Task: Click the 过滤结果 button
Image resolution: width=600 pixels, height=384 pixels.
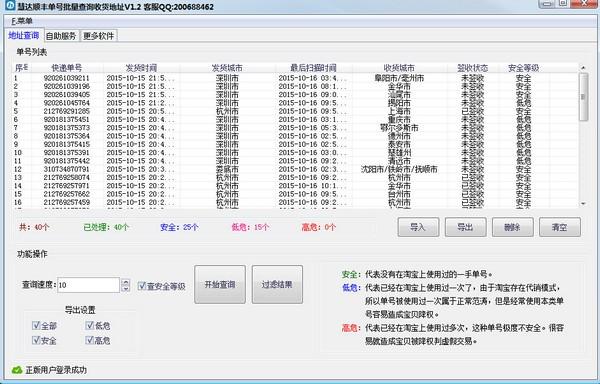Action: pyautogui.click(x=277, y=285)
